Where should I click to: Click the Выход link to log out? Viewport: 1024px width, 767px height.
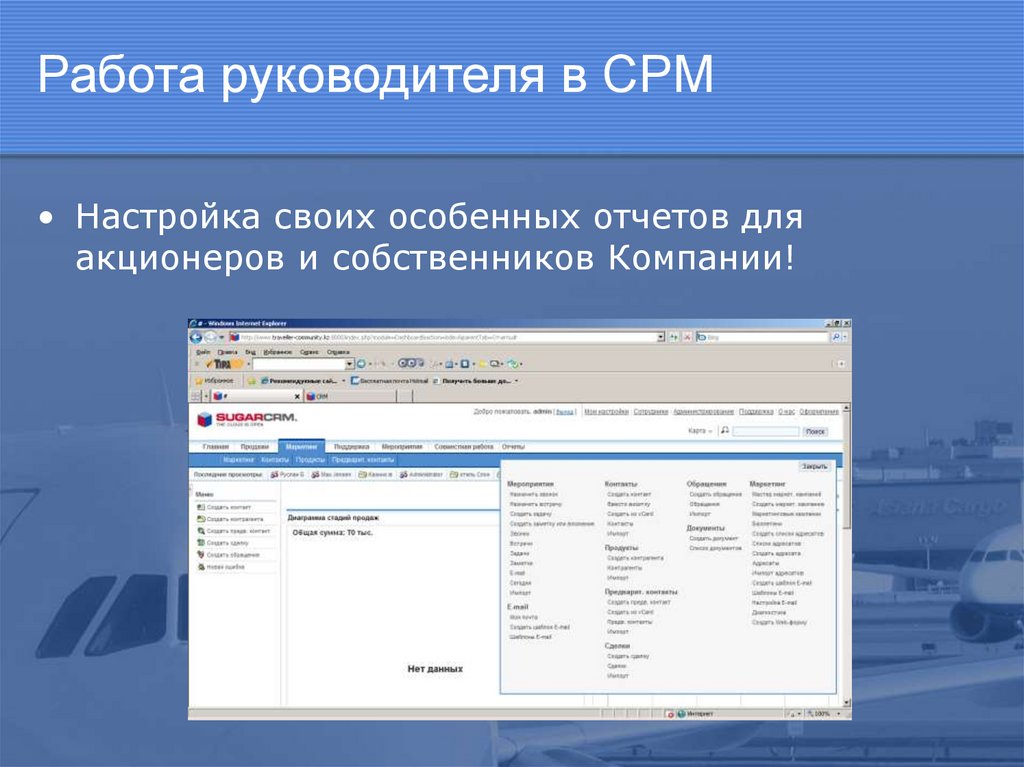click(x=563, y=411)
